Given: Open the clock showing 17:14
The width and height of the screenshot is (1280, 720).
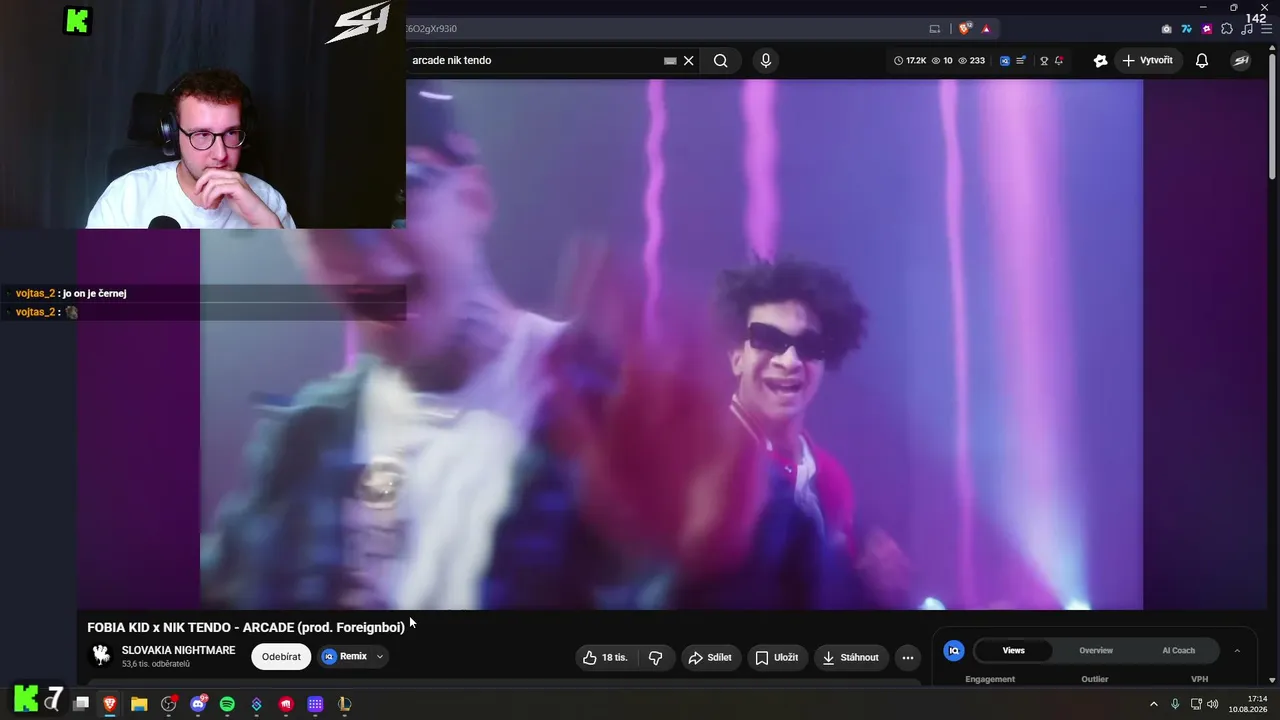Looking at the screenshot, I should pos(1249,704).
